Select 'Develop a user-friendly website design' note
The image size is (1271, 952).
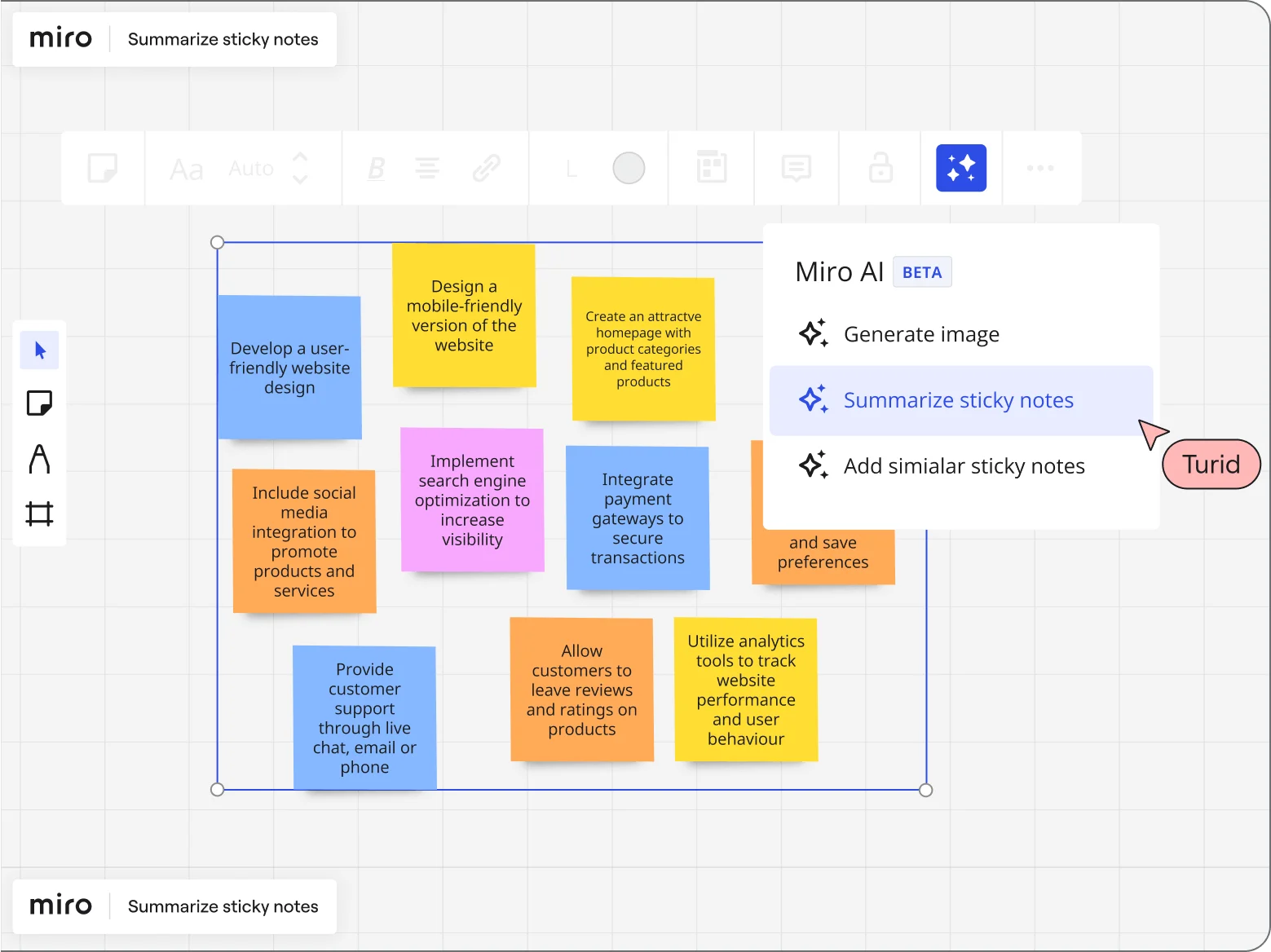[x=289, y=368]
